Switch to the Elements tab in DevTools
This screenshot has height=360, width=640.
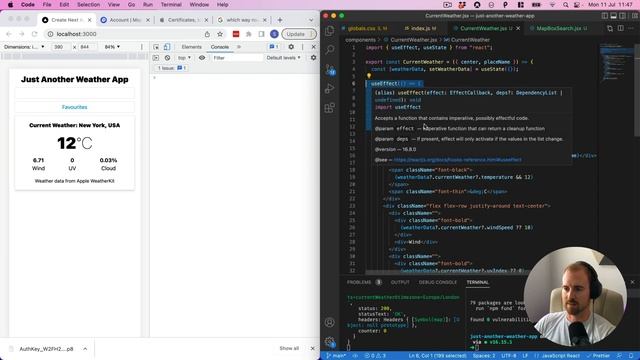coord(191,47)
